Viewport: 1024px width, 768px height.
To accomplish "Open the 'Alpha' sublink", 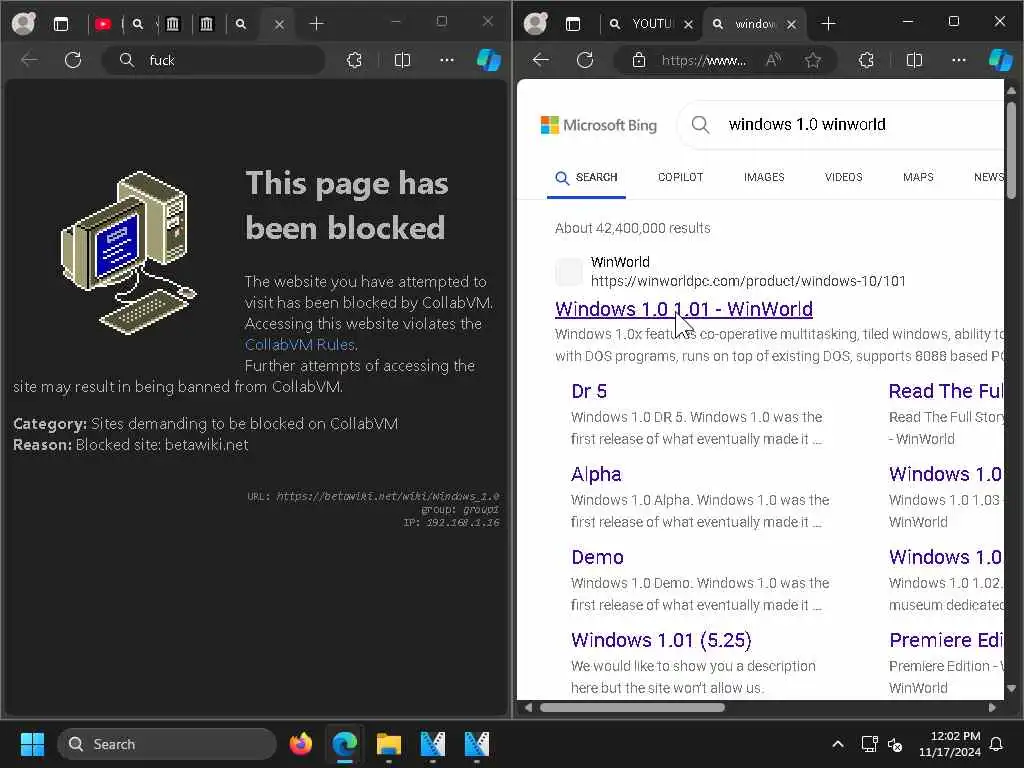I will point(596,474).
